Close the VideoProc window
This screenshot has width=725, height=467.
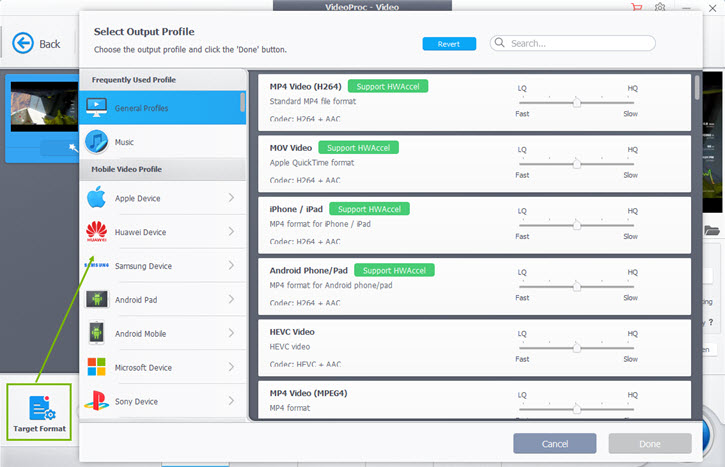713,8
